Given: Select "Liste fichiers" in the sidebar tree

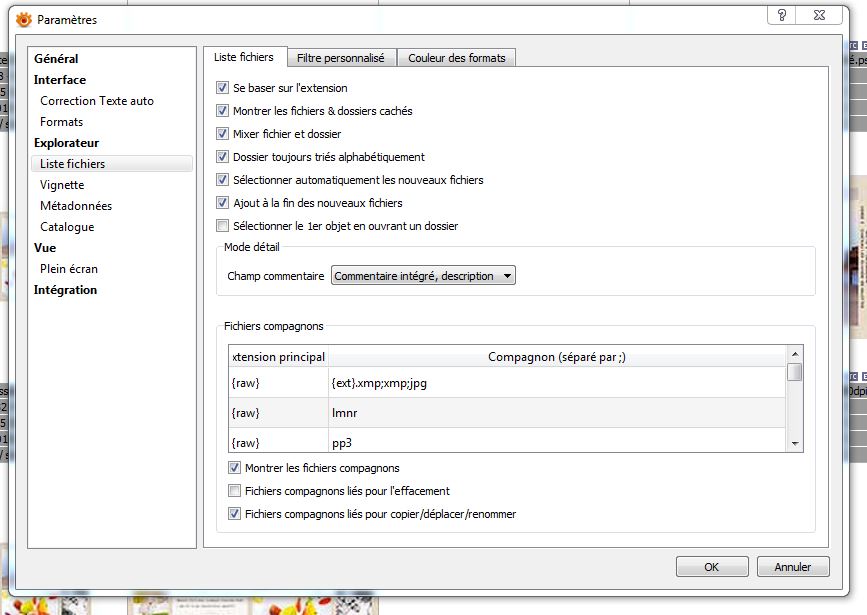Looking at the screenshot, I should pyautogui.click(x=112, y=164).
